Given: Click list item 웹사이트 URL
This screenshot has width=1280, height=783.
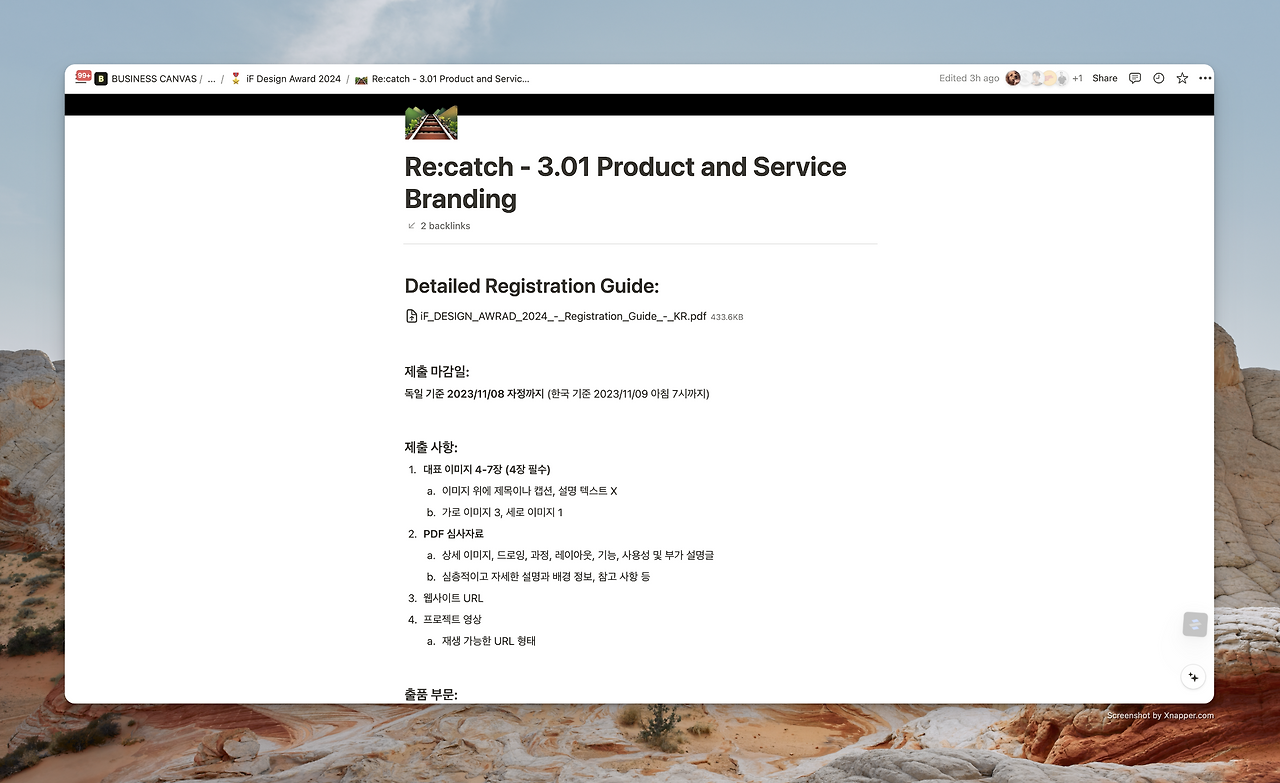Looking at the screenshot, I should (x=453, y=598).
